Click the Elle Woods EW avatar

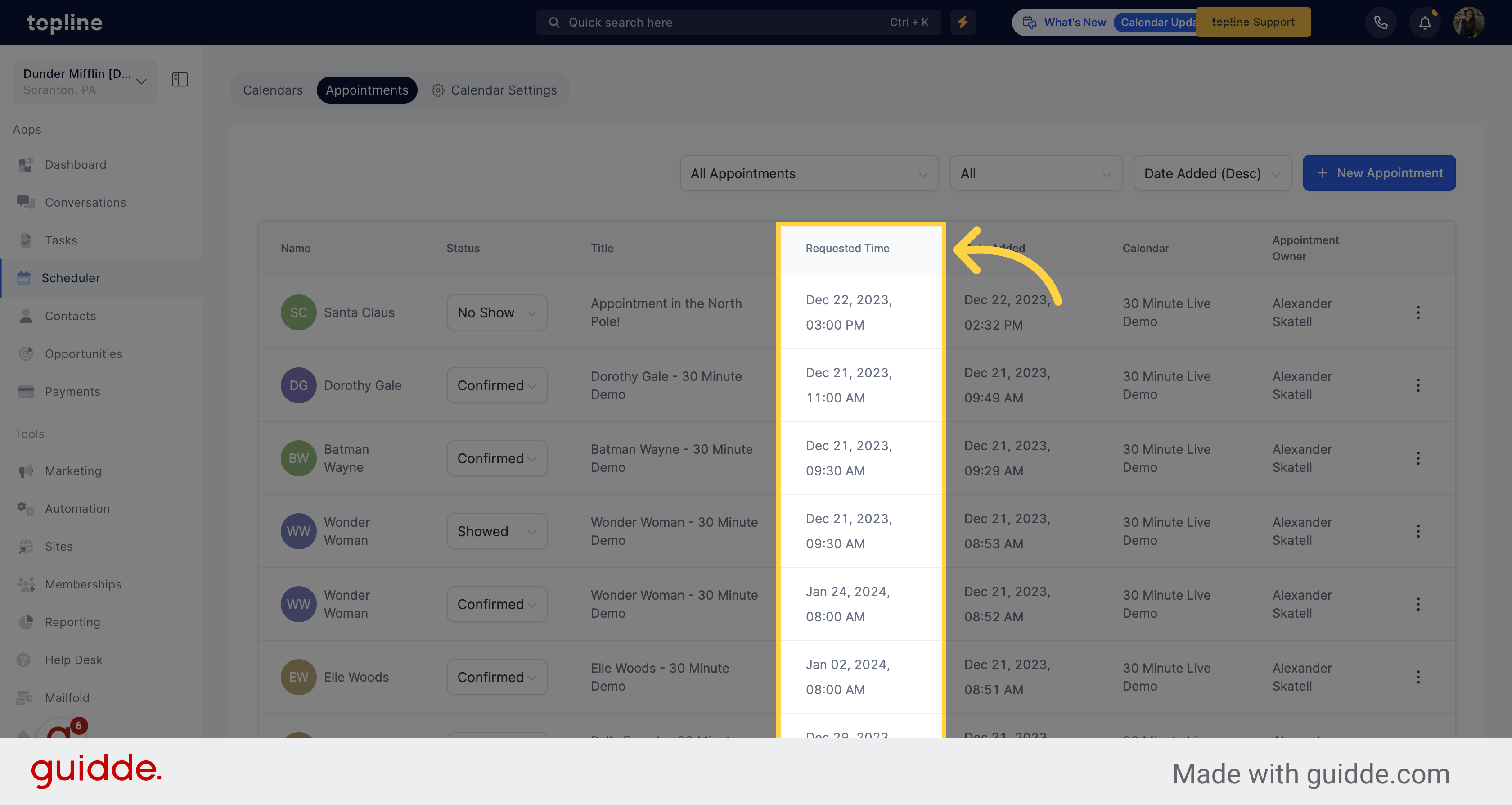tap(298, 677)
